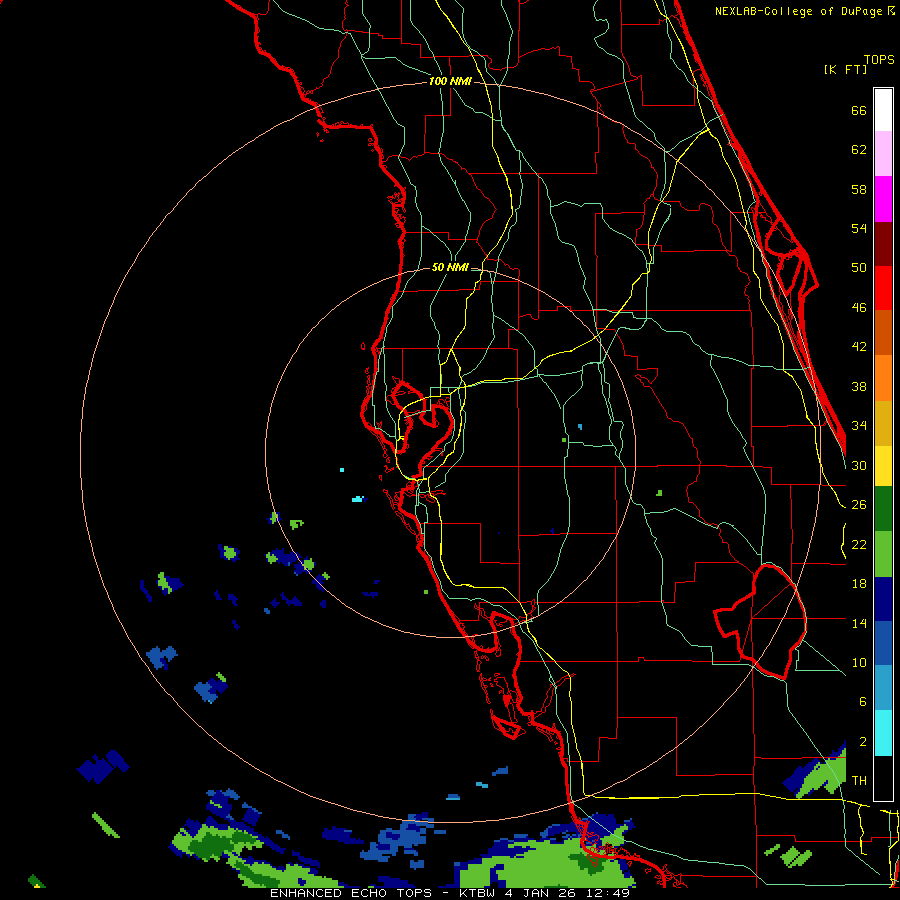900x900 pixels.
Task: Click legend value 46
Action: pos(859,308)
